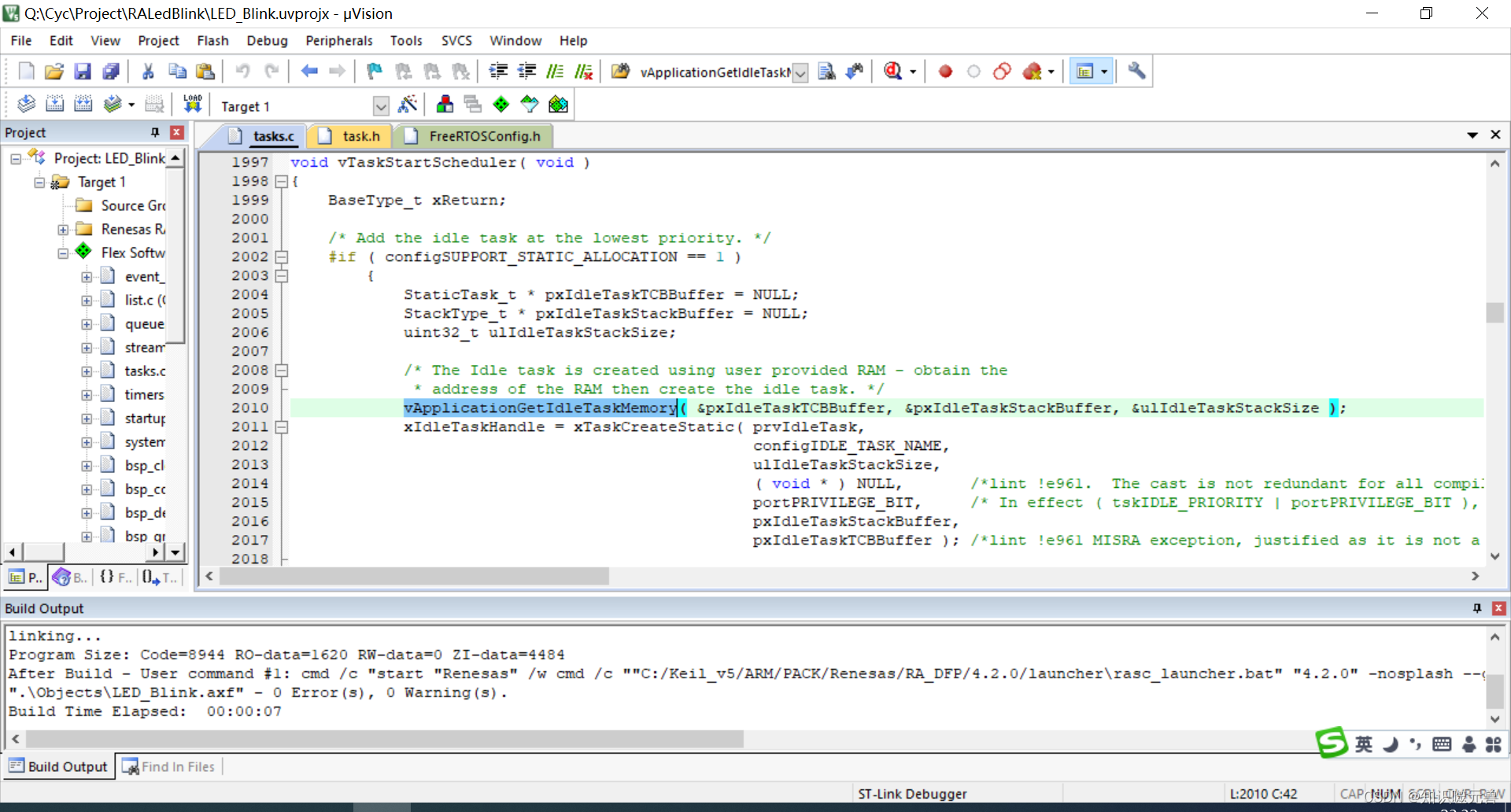
Task: Start the debug session icon
Action: point(892,72)
